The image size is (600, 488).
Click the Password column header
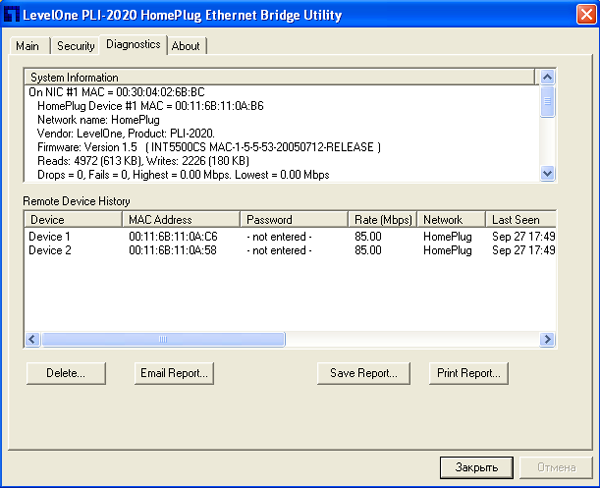point(294,220)
